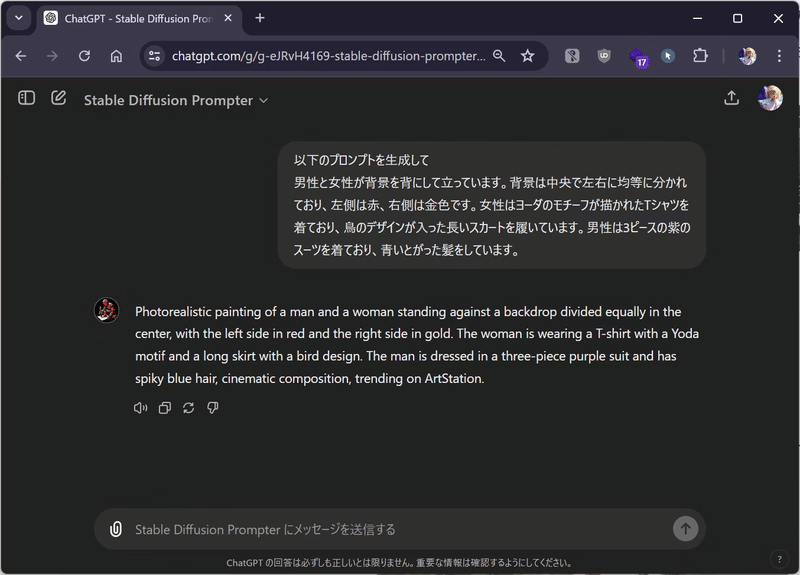Screen dimensions: 800x575
Task: Go back to the previous page
Action: pos(21,56)
